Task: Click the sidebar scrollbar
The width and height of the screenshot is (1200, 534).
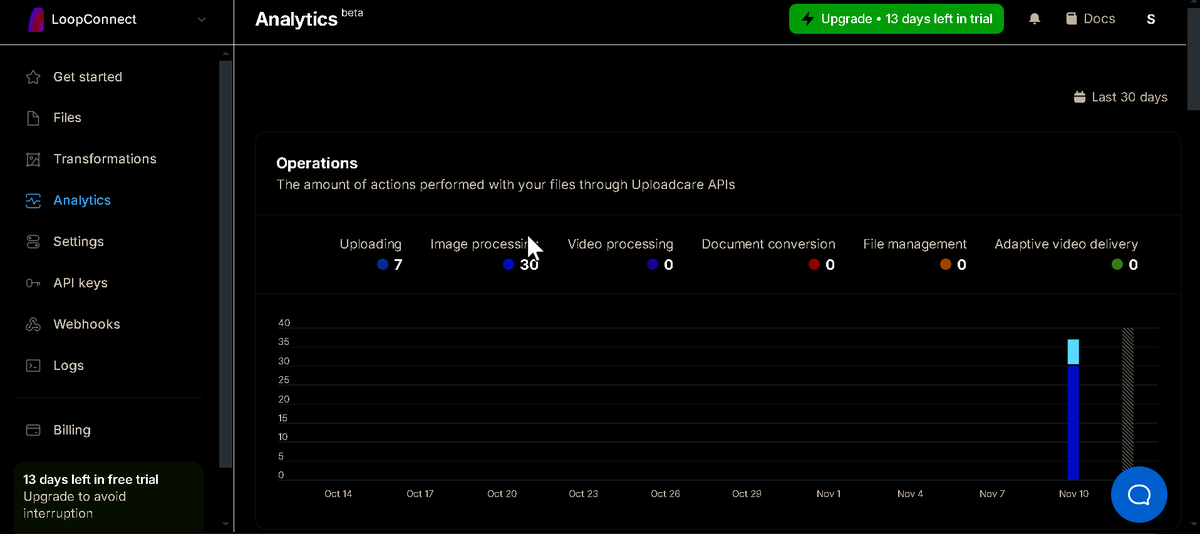Action: (226, 264)
